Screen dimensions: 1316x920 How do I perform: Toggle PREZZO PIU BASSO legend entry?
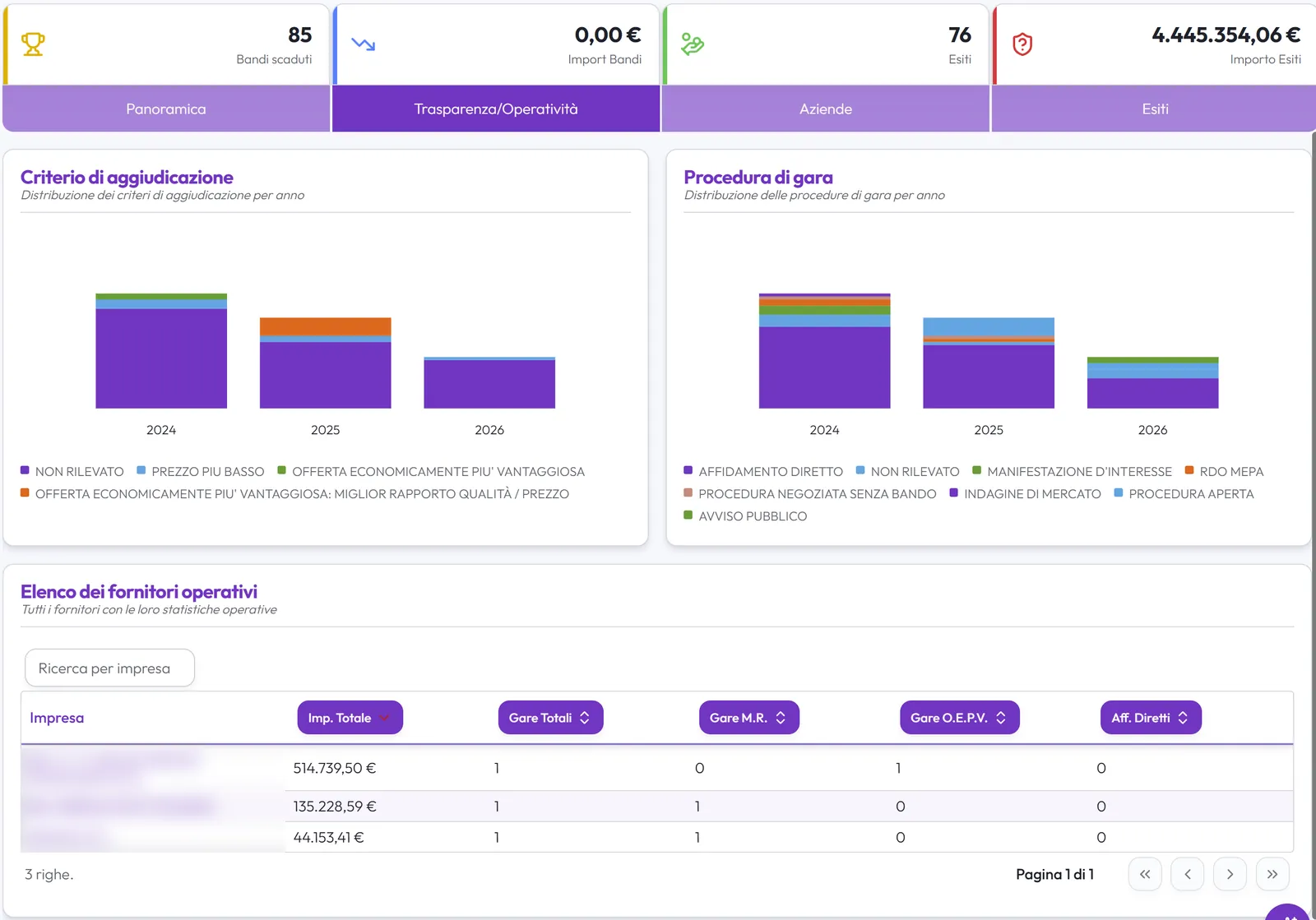[201, 471]
